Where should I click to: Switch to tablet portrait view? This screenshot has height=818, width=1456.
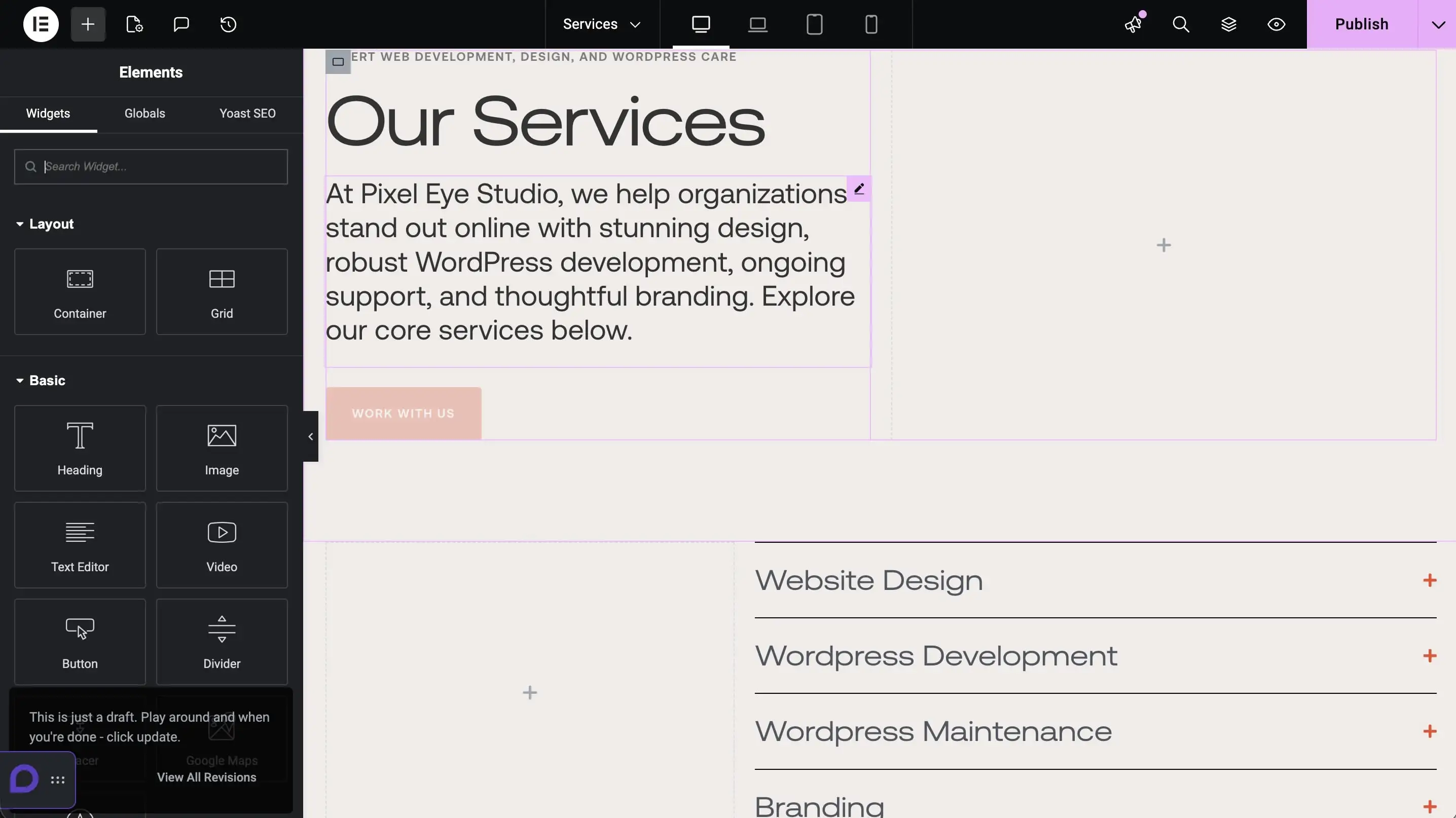[815, 24]
